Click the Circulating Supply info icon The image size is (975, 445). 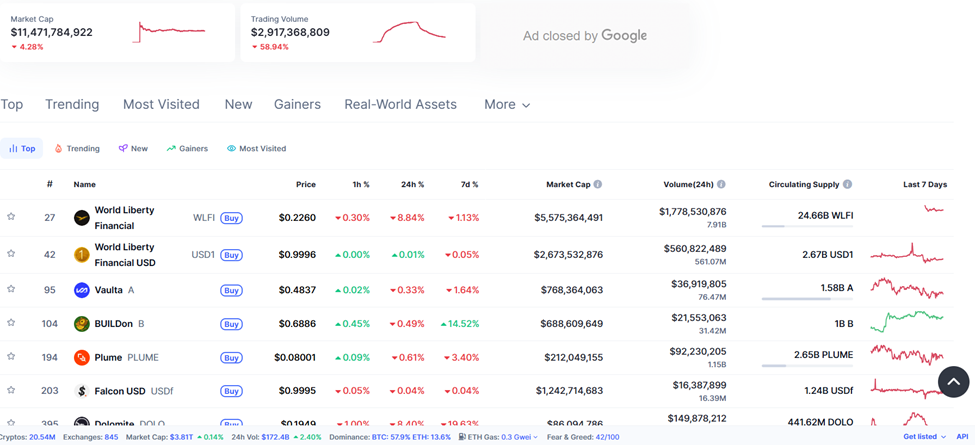[847, 185]
